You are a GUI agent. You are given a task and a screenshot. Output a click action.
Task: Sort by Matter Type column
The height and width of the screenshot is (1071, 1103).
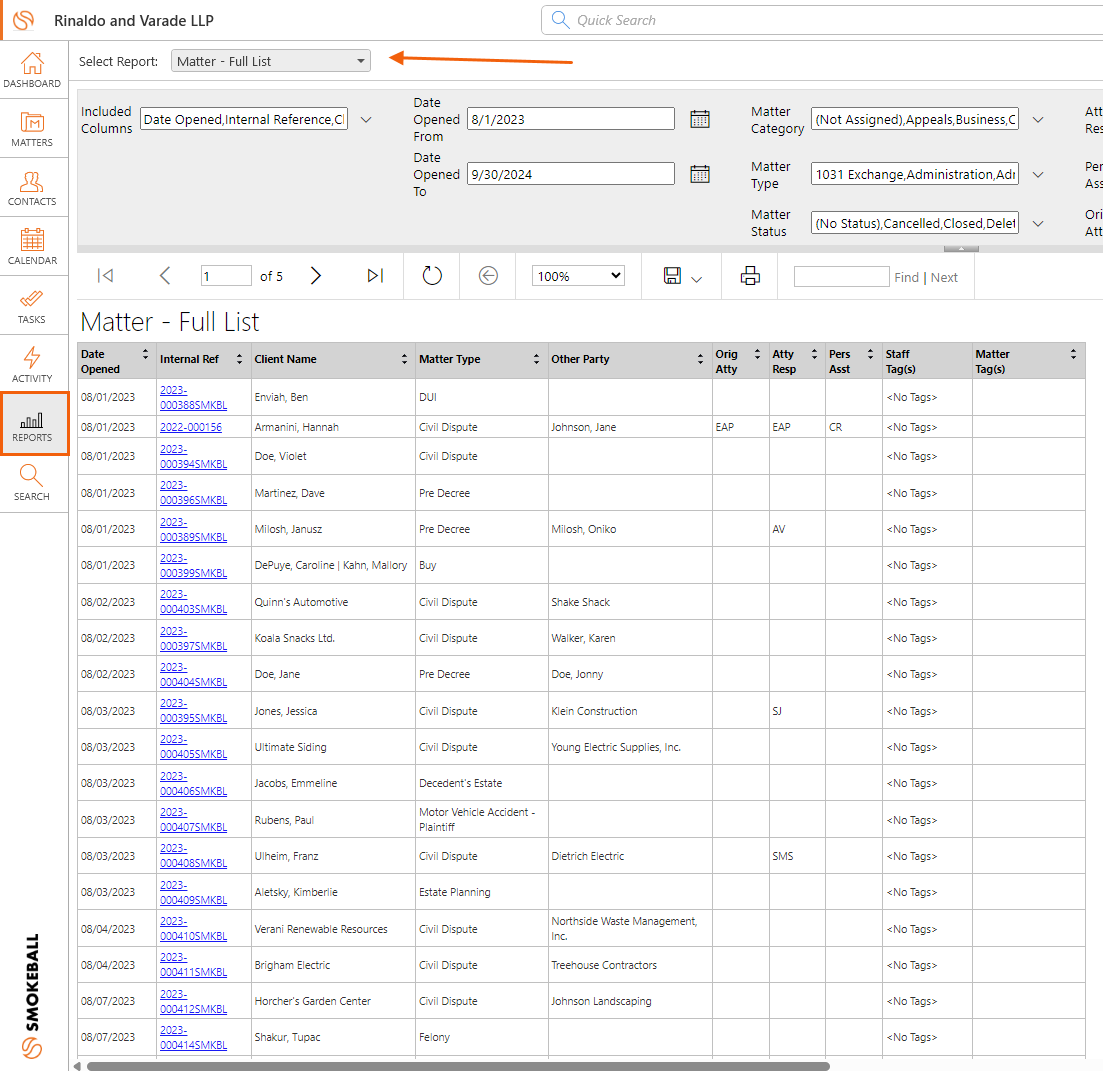click(536, 359)
